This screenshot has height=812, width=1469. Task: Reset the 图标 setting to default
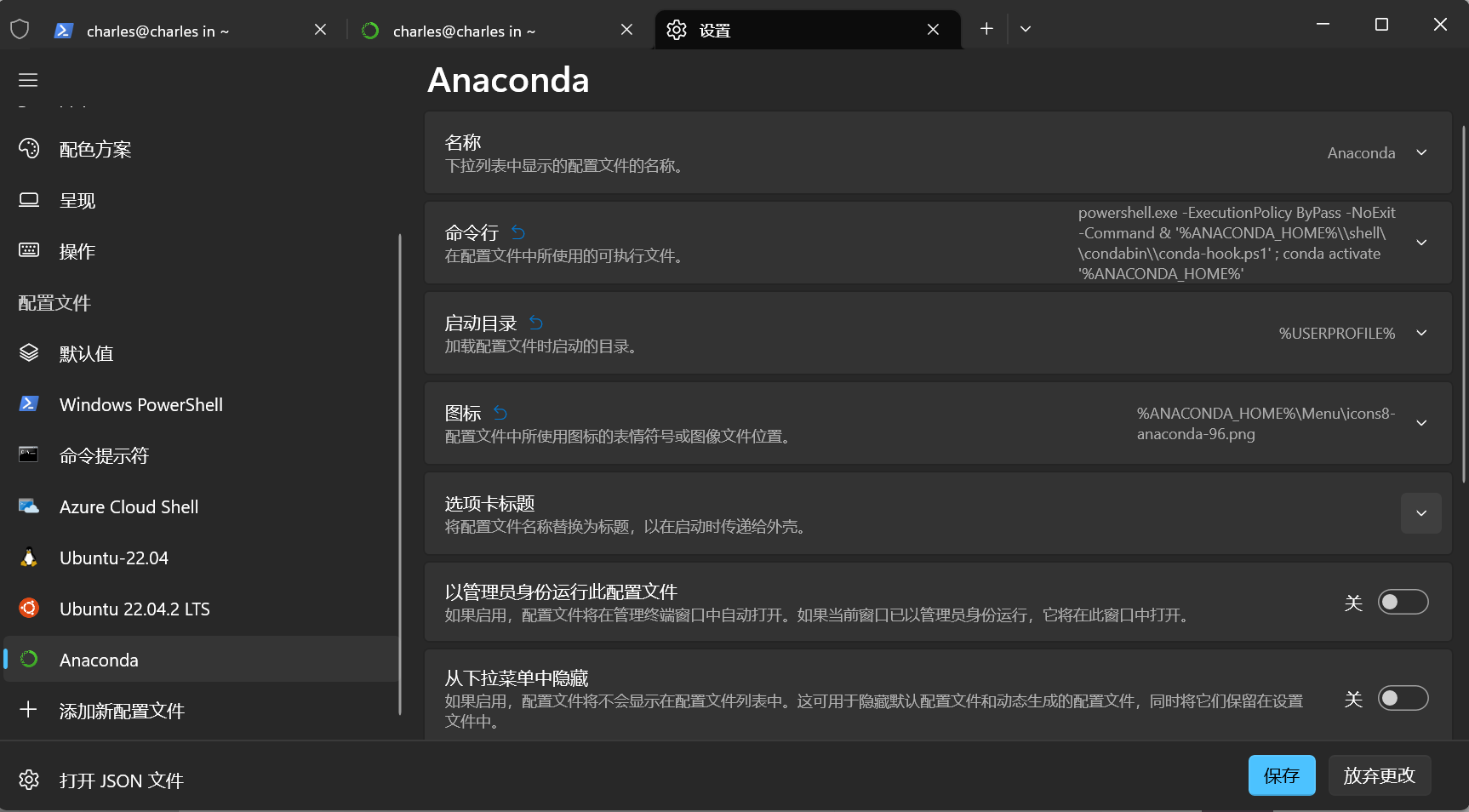[x=500, y=413]
